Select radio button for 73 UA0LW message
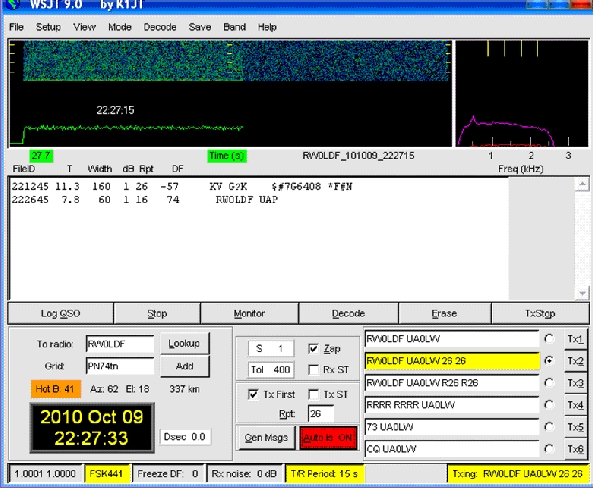 coord(549,427)
